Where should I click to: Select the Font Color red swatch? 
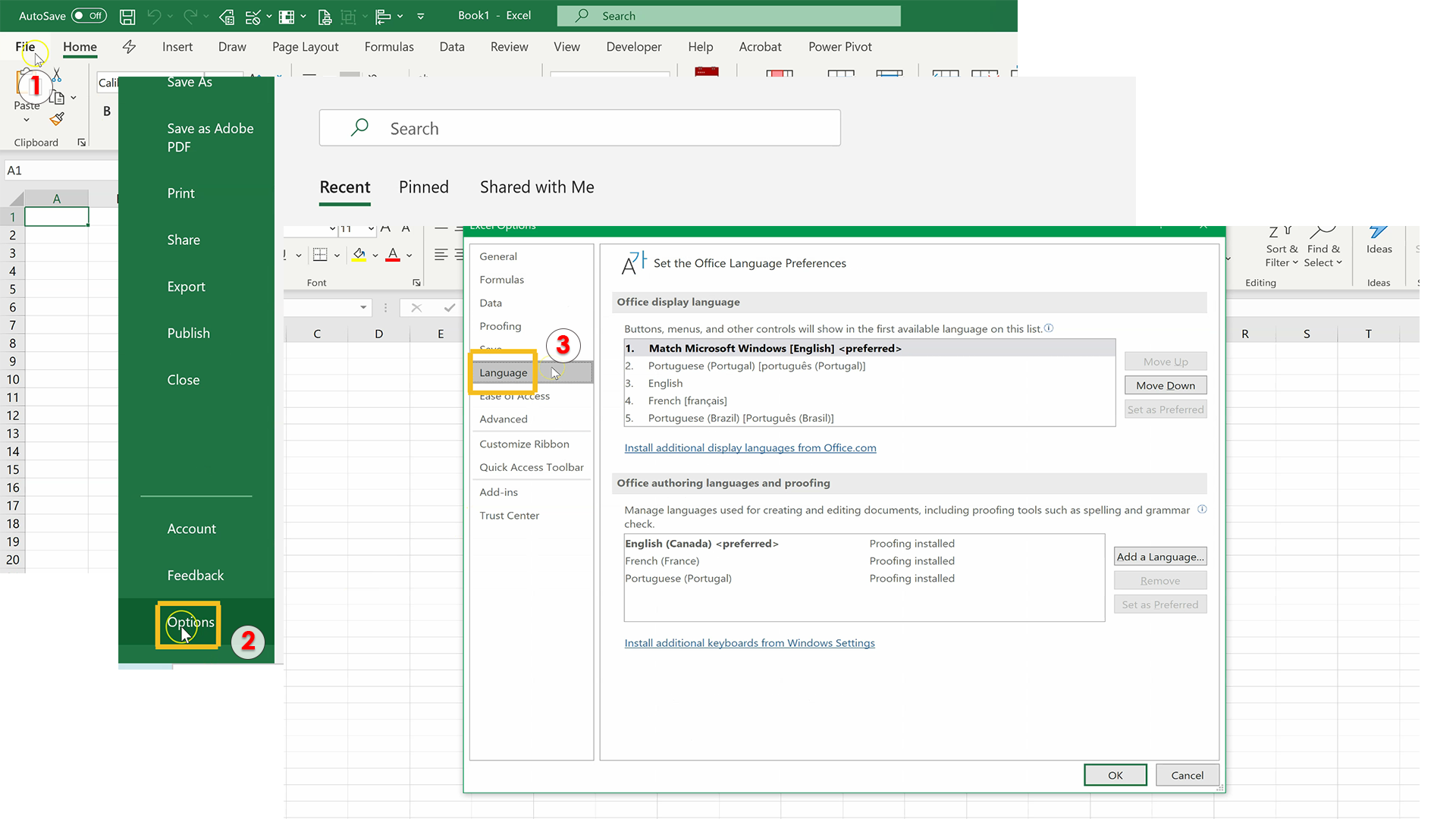(x=392, y=260)
